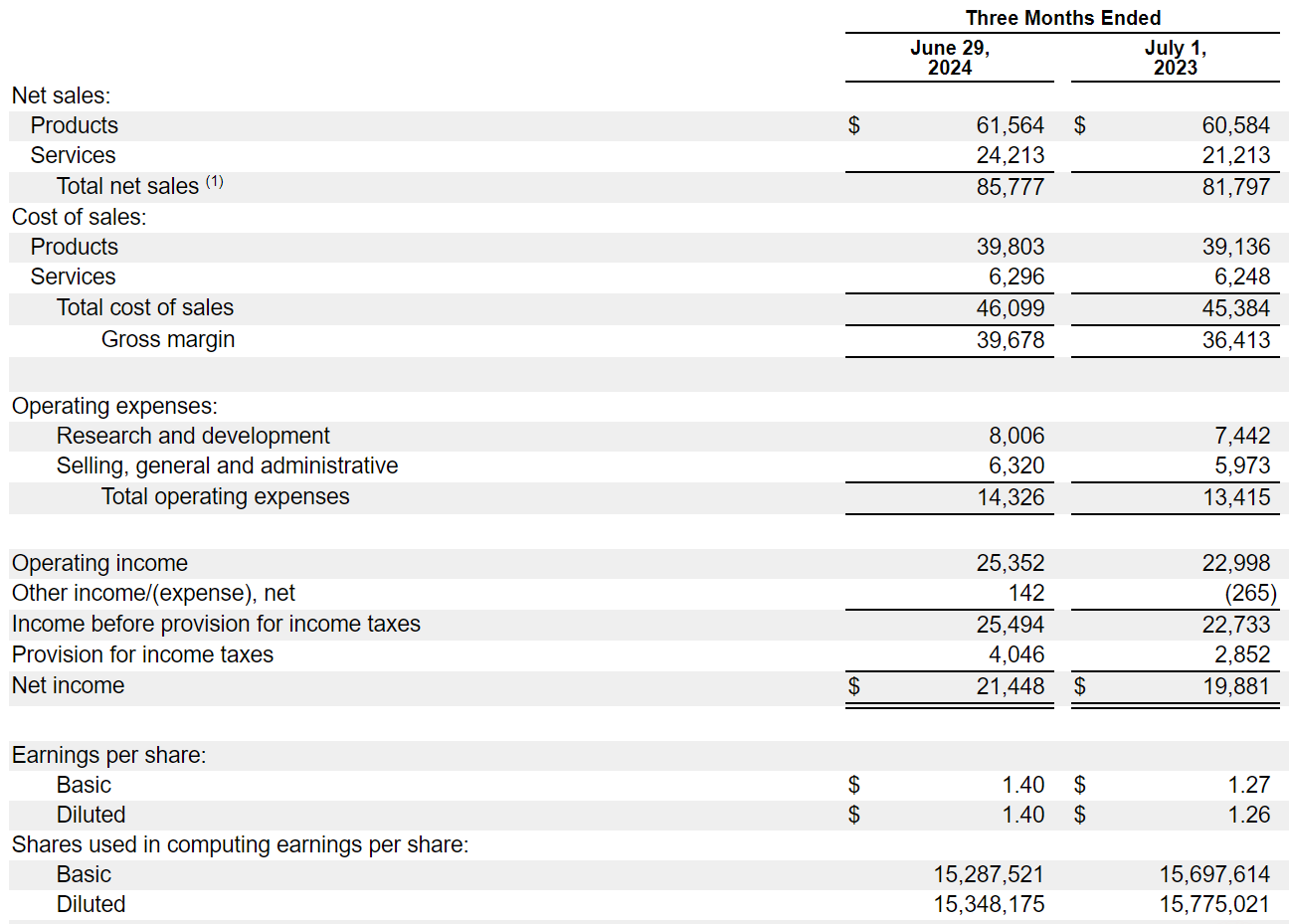The height and width of the screenshot is (924, 1289).
Task: Select Products cost of sales value 39,136
Action: pyautogui.click(x=1235, y=247)
